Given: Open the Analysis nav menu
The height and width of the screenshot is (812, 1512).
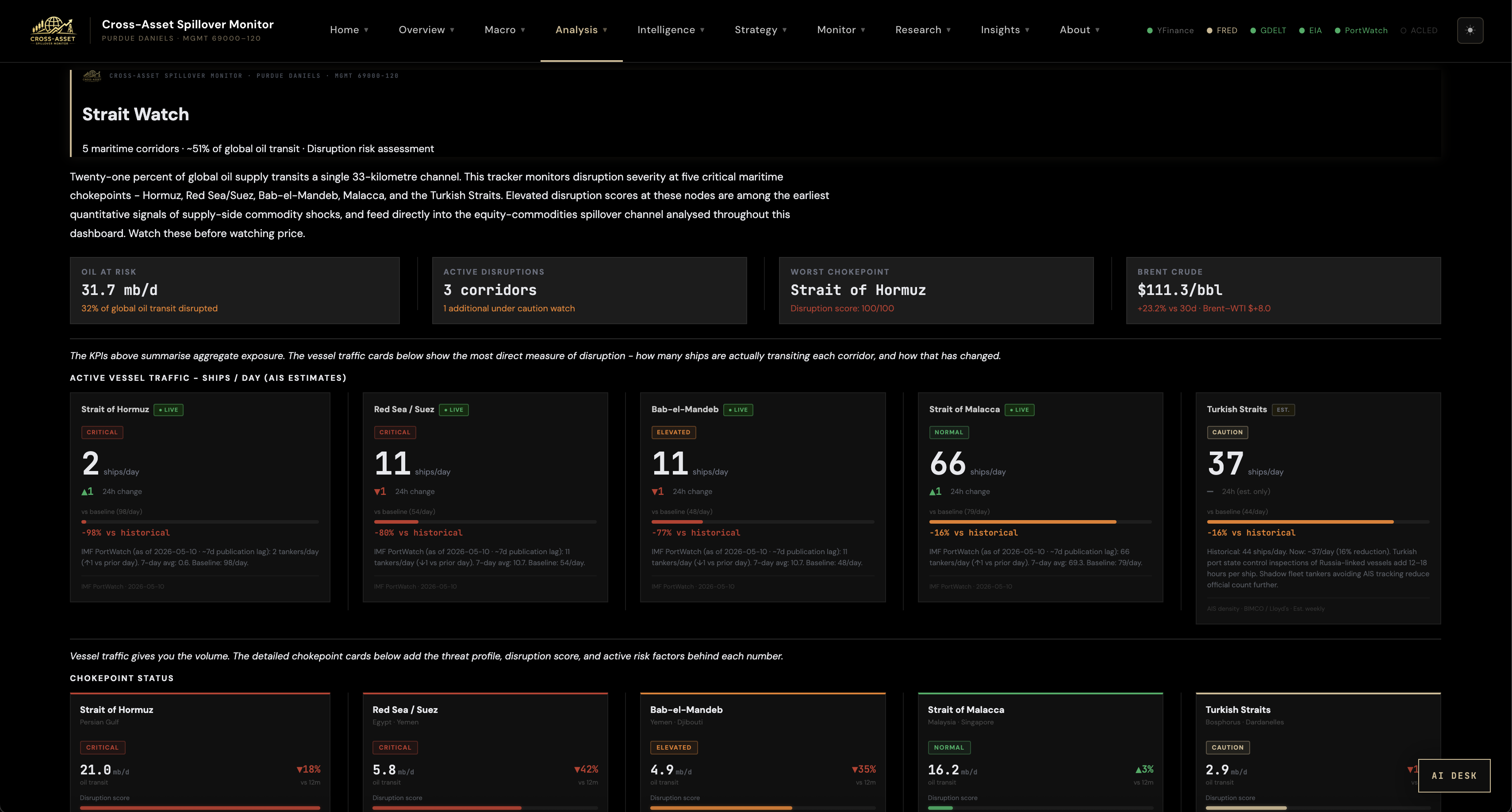Looking at the screenshot, I should click(581, 30).
